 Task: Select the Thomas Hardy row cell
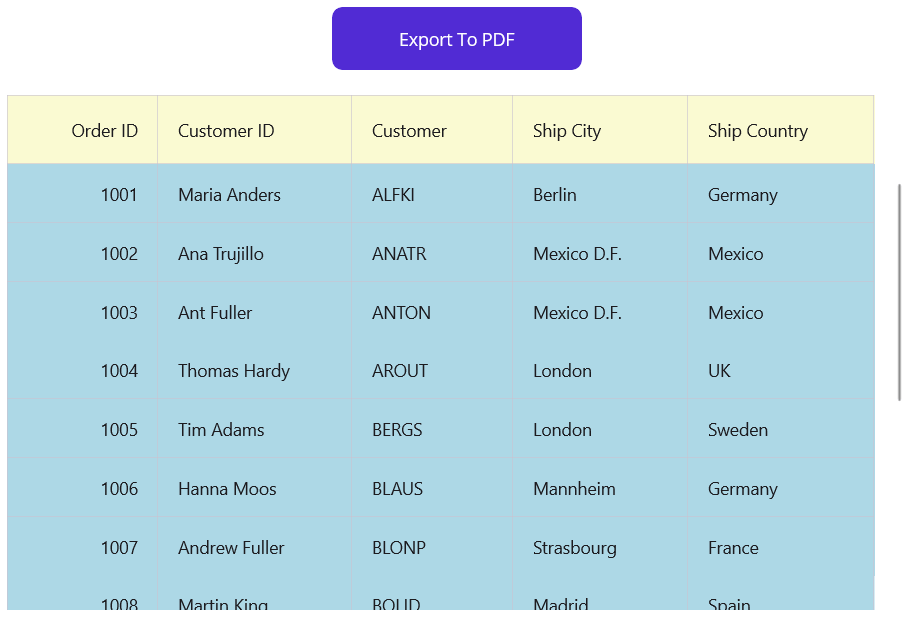point(234,371)
